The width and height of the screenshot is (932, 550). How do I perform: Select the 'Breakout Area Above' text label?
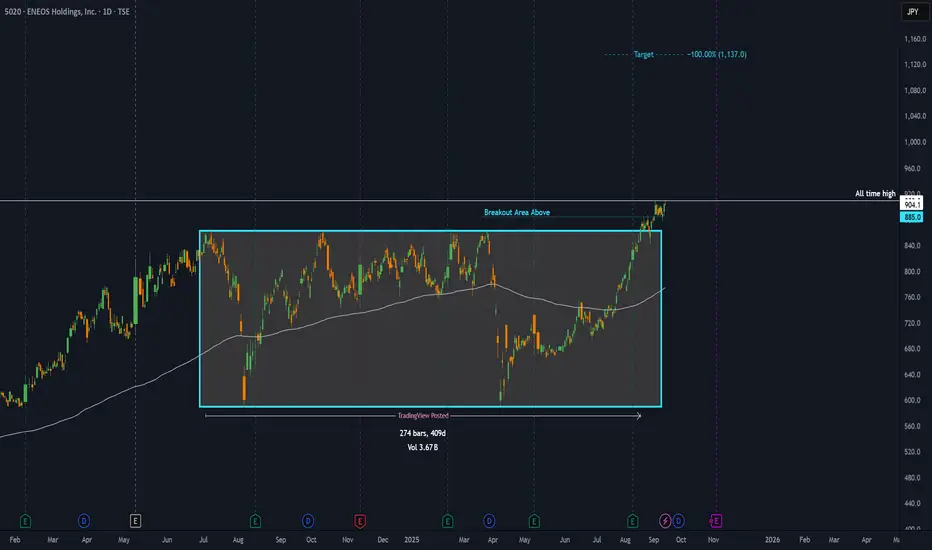516,212
